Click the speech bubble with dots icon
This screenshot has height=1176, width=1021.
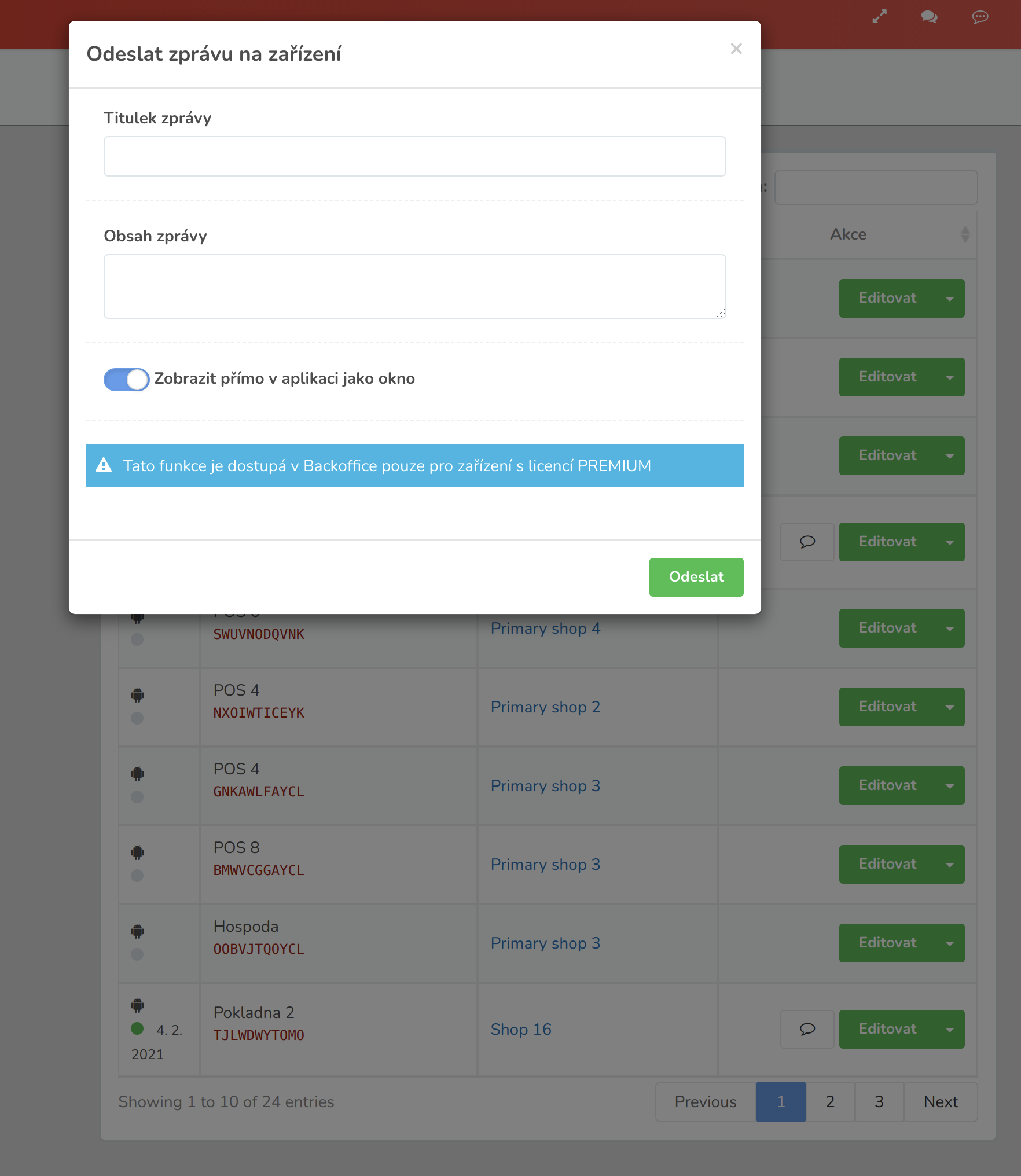tap(980, 17)
